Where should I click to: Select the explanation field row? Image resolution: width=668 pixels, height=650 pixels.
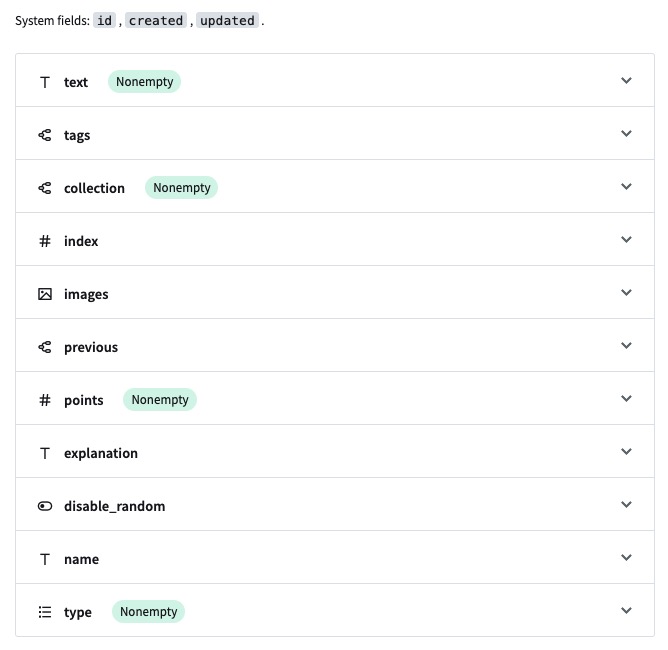click(335, 451)
